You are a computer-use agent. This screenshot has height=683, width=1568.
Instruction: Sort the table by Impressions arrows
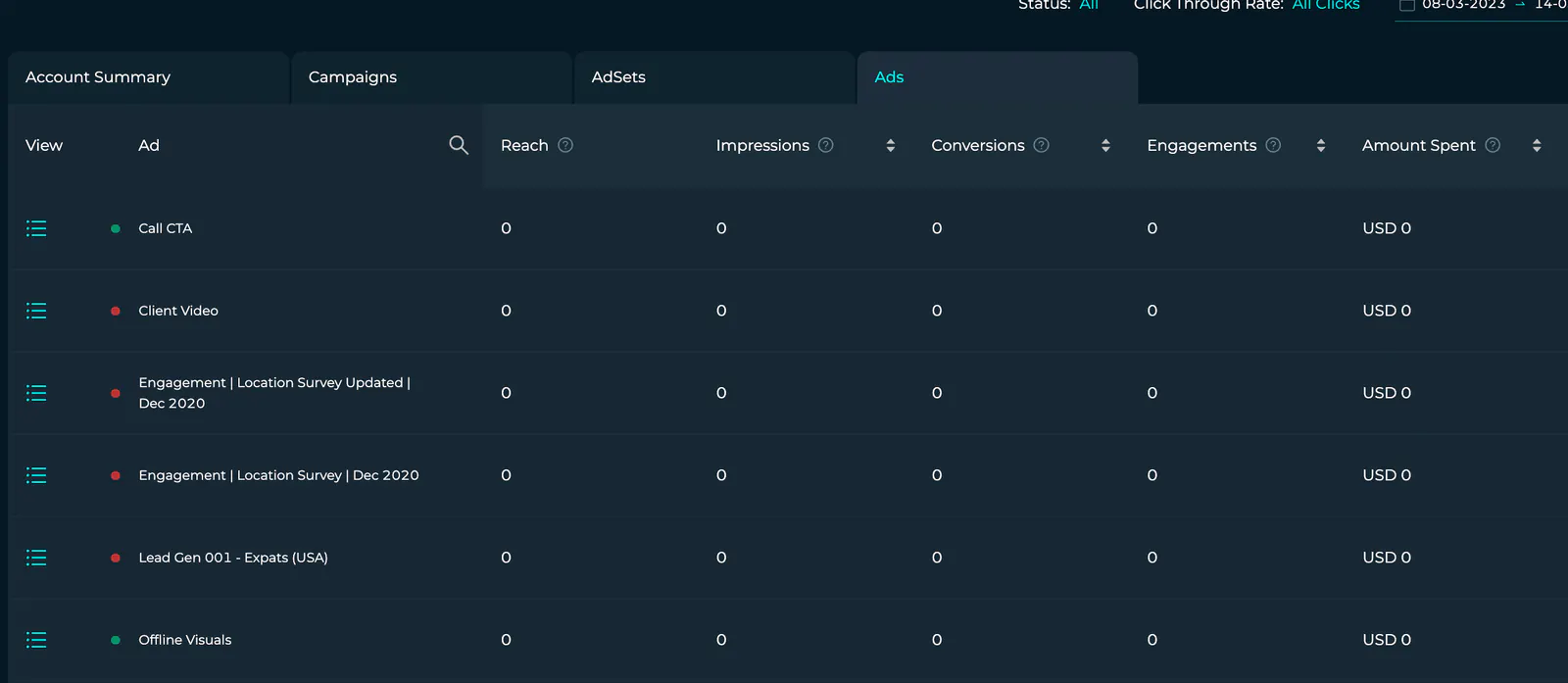(890, 145)
